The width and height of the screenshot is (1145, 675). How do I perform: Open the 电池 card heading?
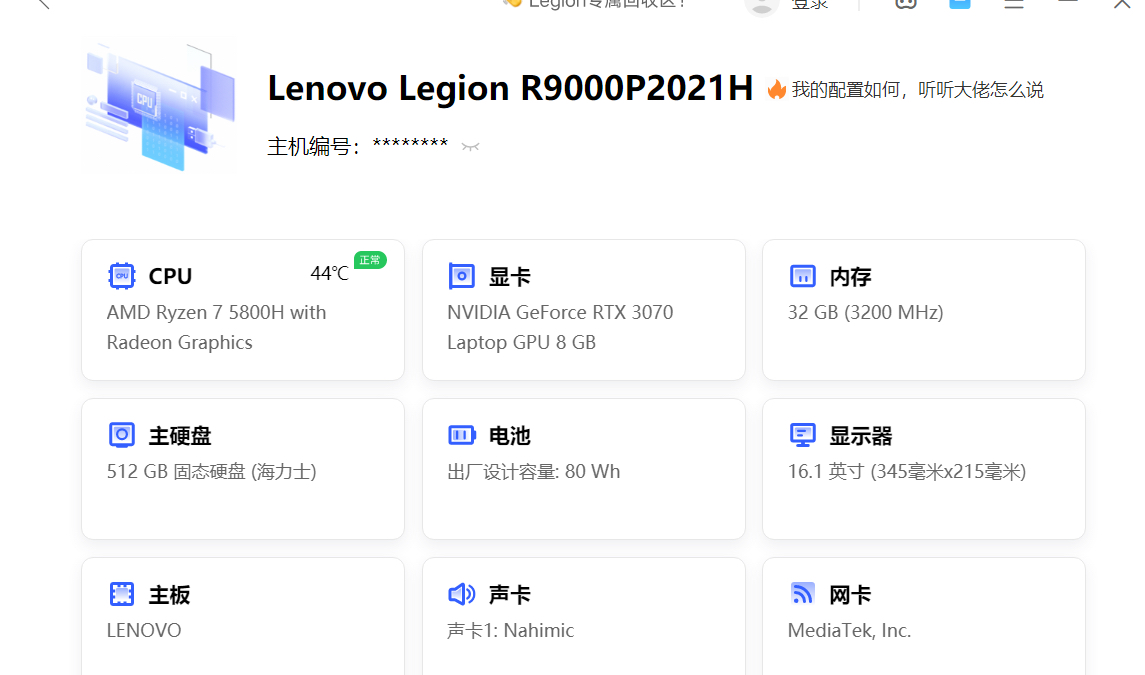click(510, 436)
